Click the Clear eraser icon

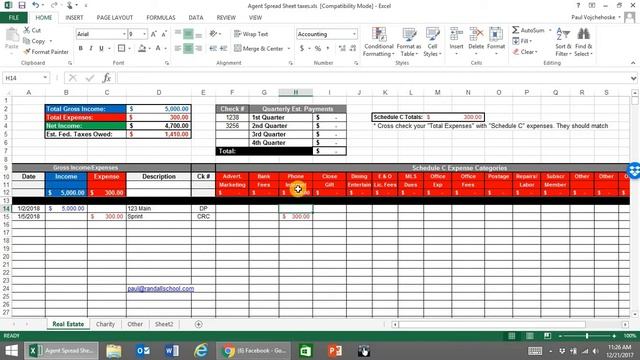(x=516, y=52)
